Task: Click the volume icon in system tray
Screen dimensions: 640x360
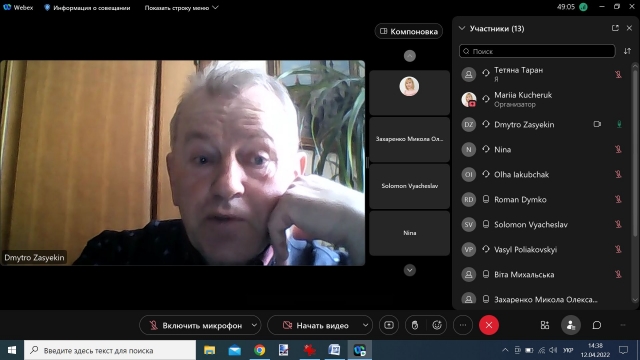Action: (553, 350)
